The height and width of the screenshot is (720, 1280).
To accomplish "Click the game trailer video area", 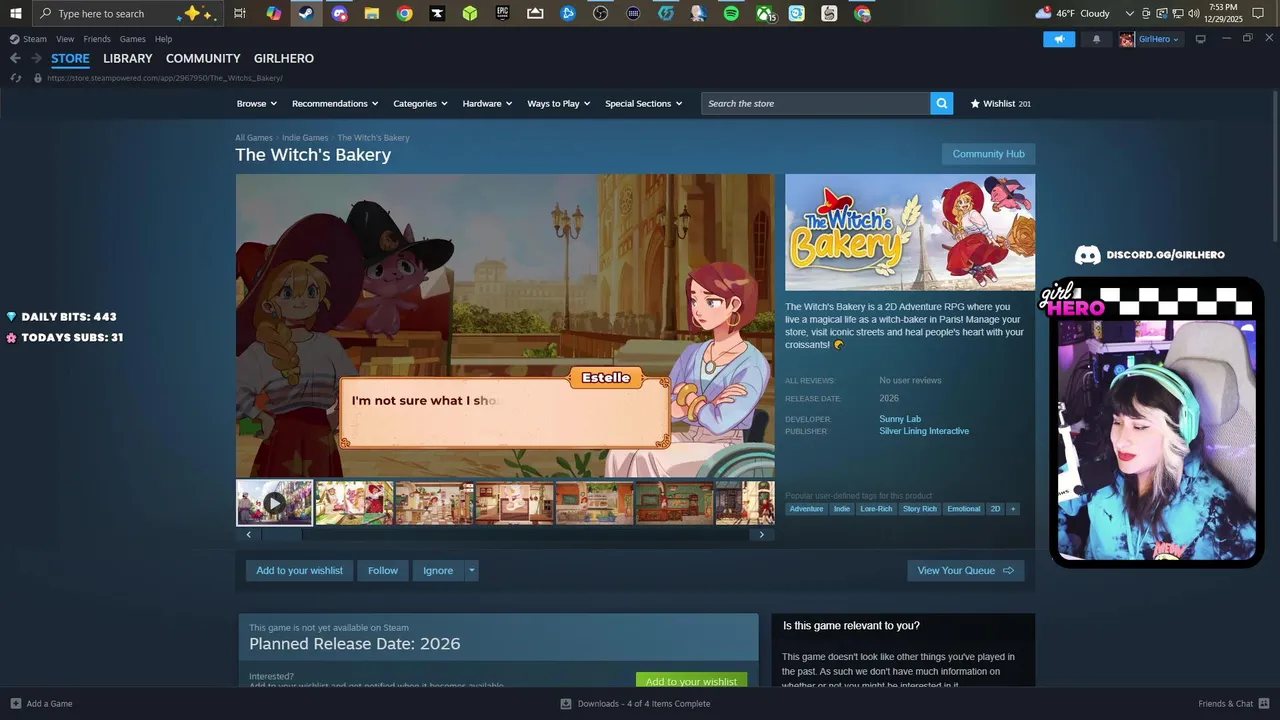I will point(505,326).
